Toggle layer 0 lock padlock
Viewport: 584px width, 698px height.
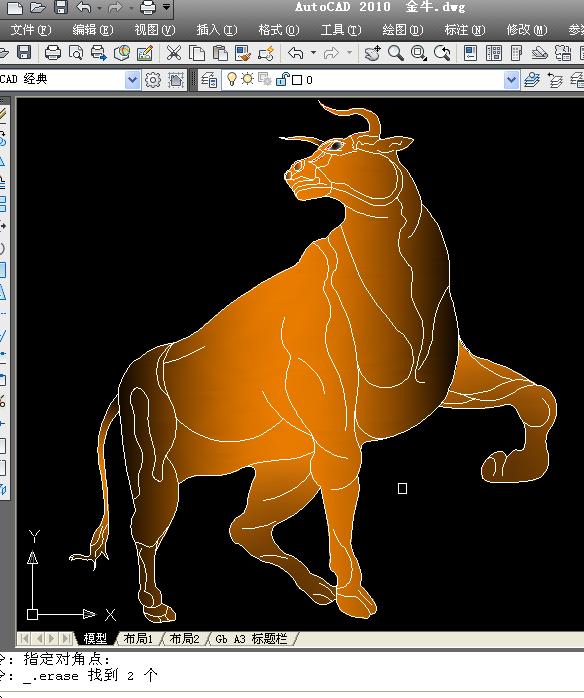282,79
